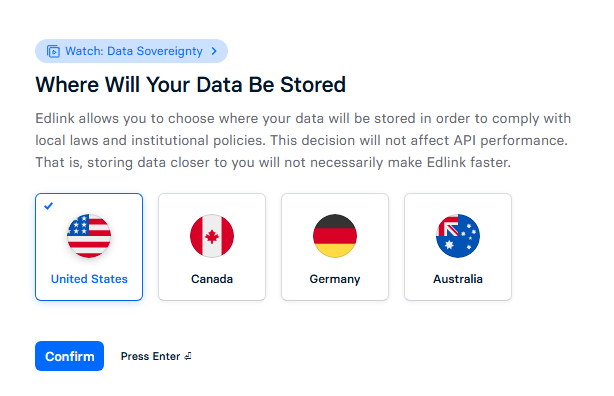
Task: Click the Germany flag icon
Action: (x=335, y=236)
